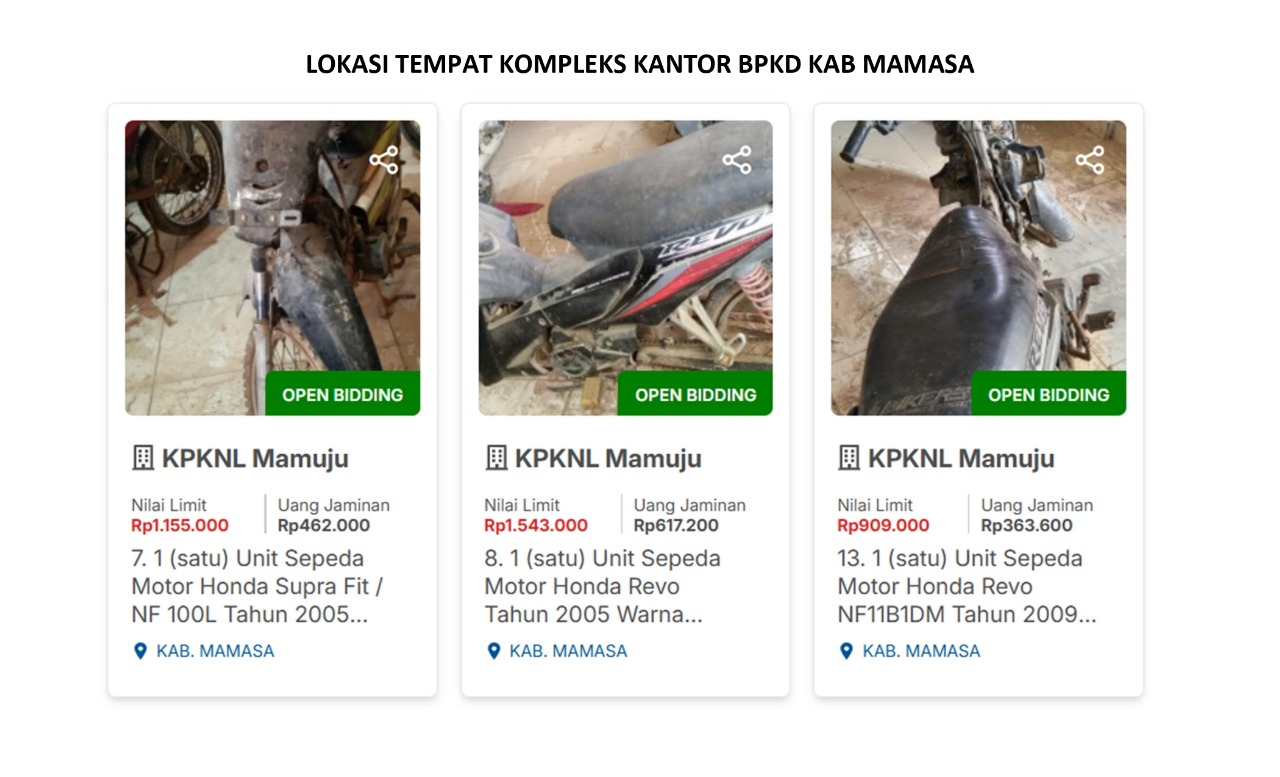The height and width of the screenshot is (777, 1280).
Task: Share the Honda Supra Fit listing
Action: [x=384, y=160]
